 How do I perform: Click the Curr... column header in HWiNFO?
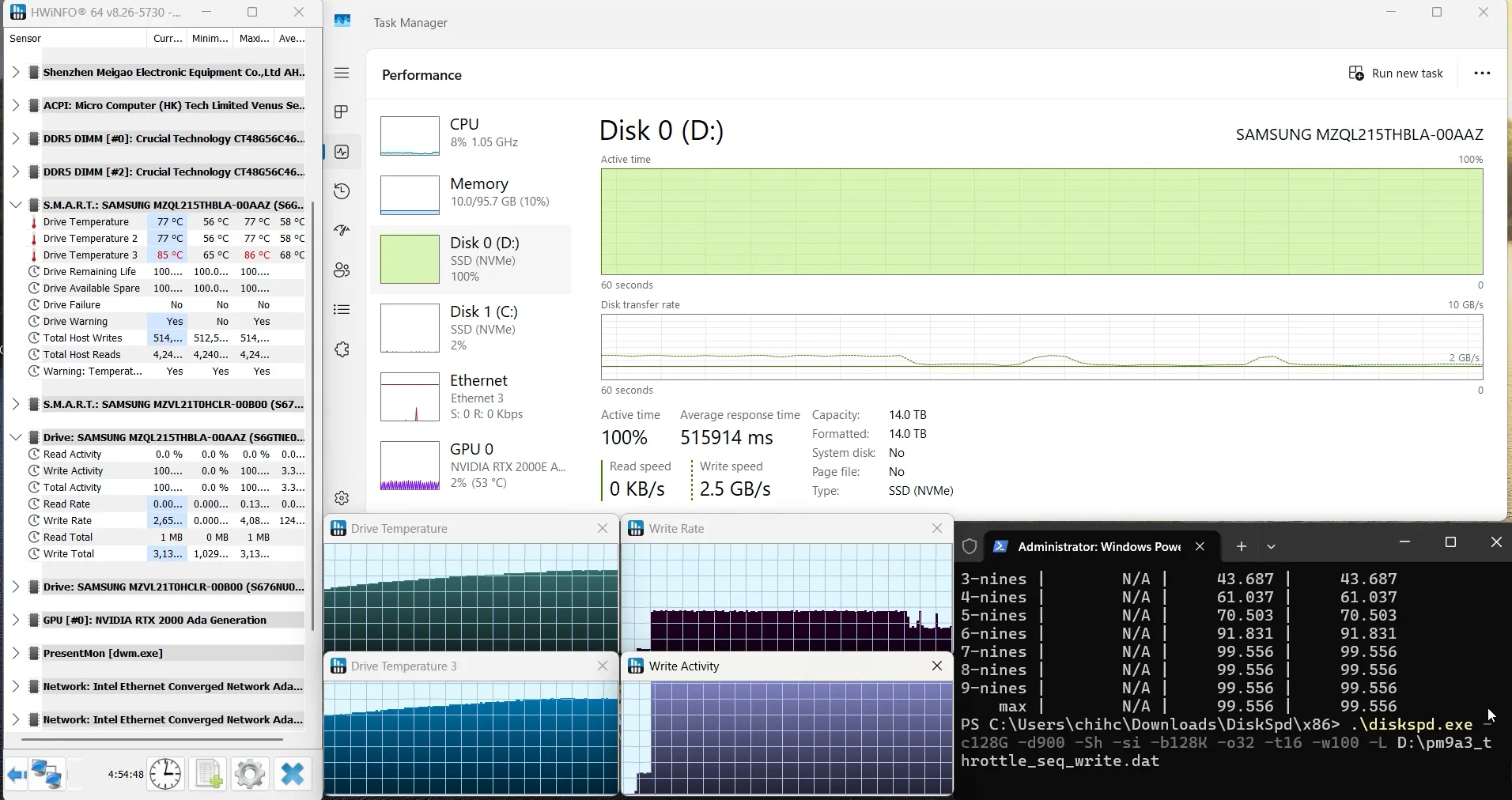(x=168, y=38)
